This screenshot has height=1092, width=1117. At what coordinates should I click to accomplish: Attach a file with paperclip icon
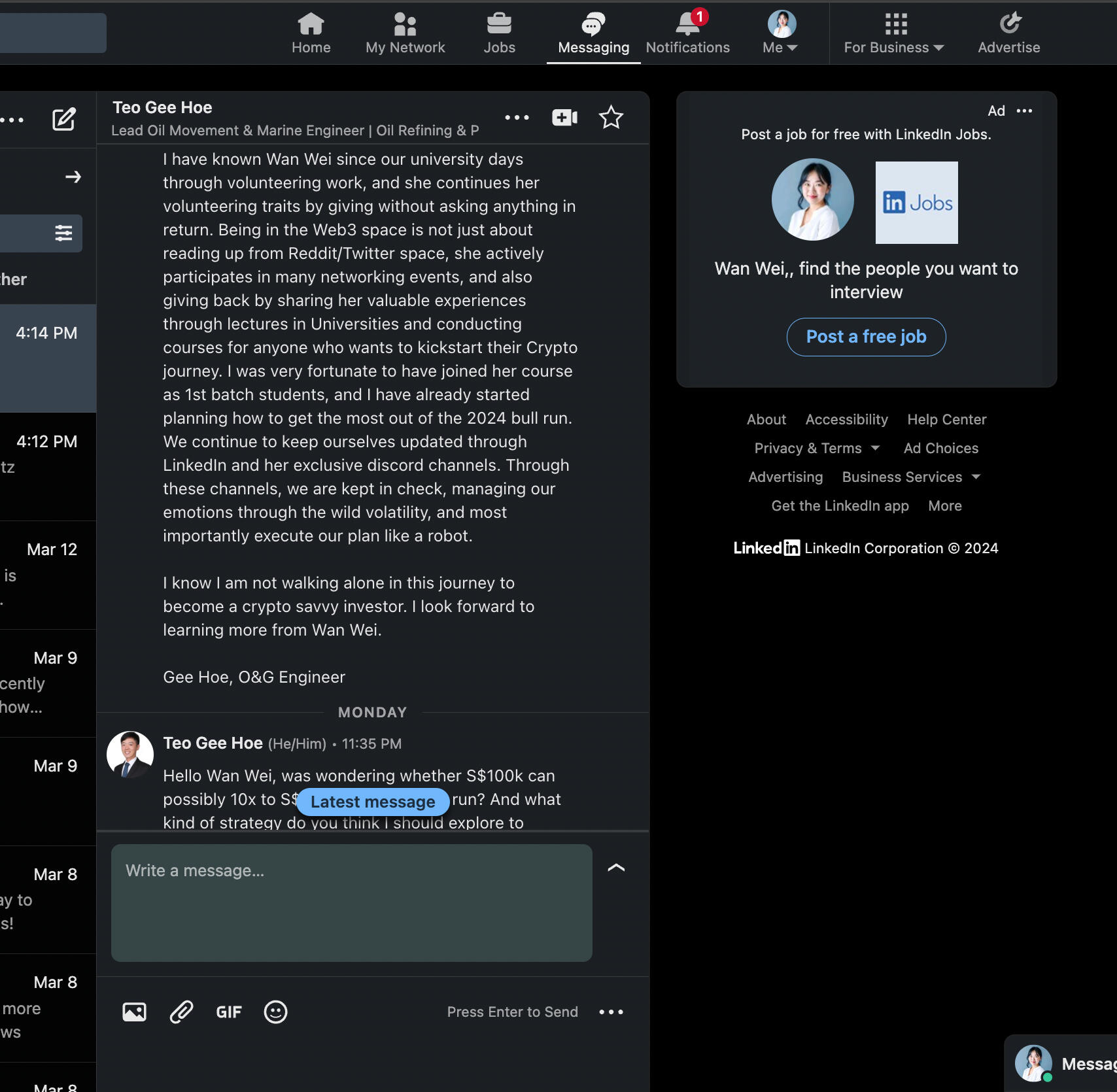click(181, 1012)
